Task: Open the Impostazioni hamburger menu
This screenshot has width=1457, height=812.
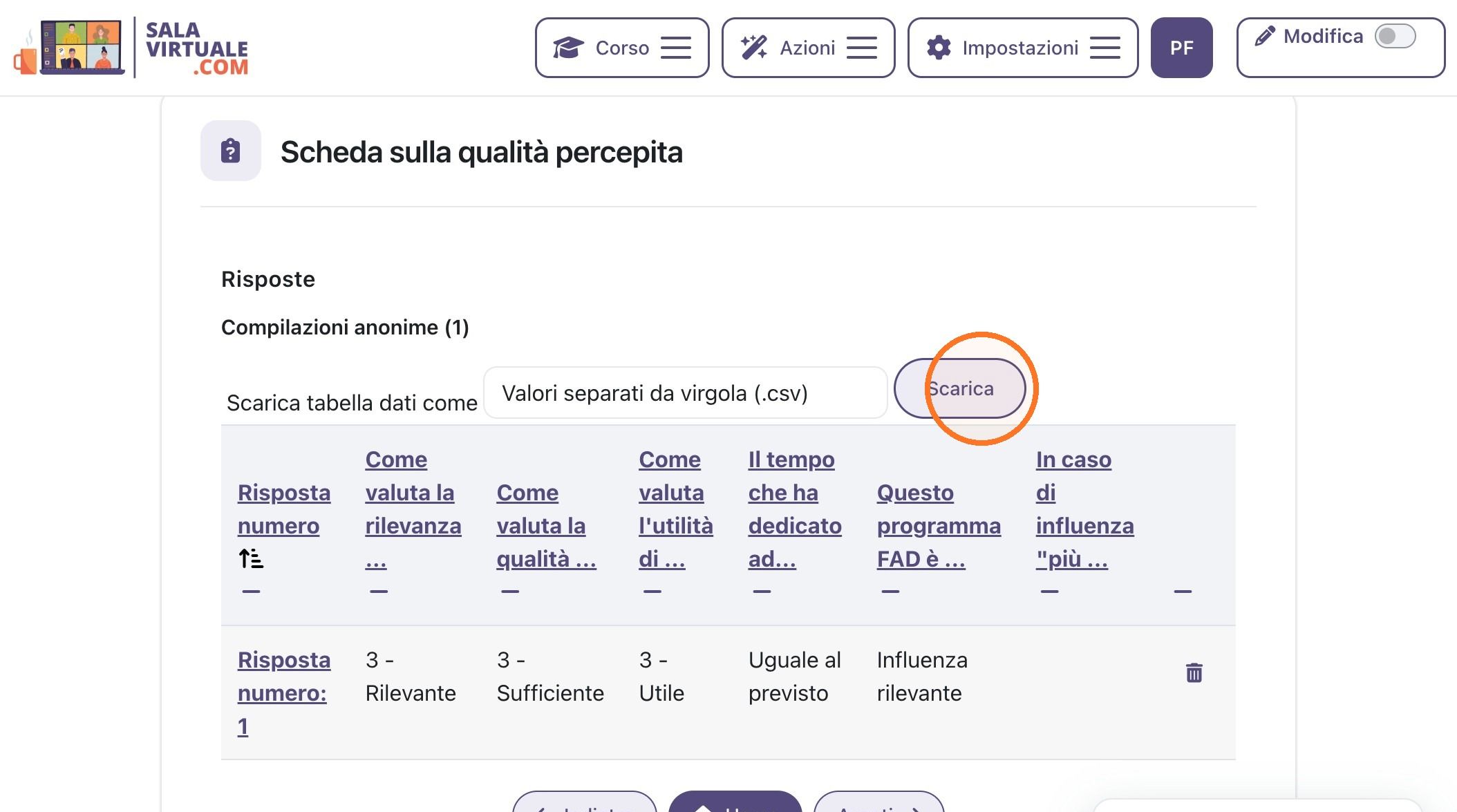Action: tap(1104, 48)
